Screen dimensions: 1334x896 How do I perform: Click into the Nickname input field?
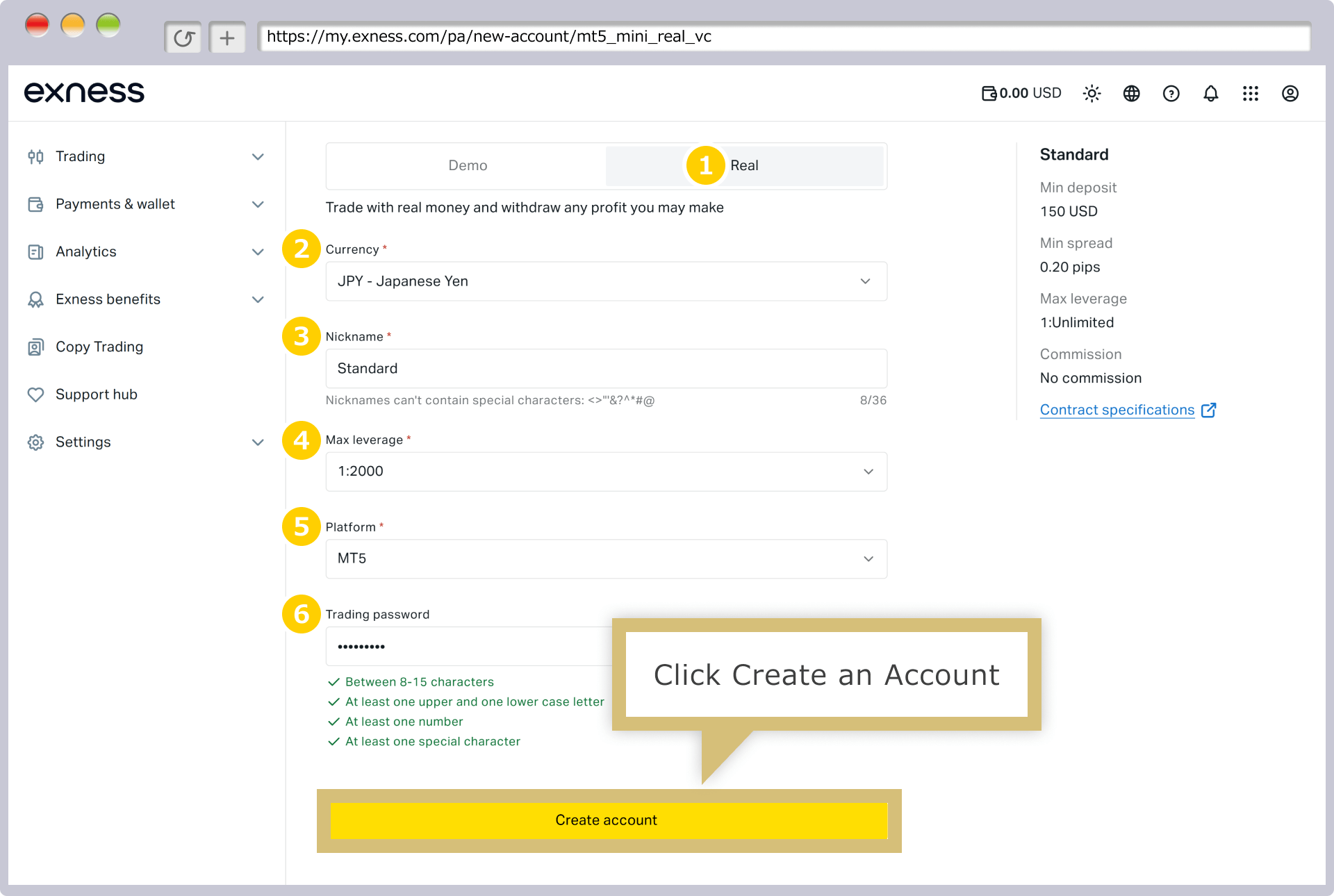coord(606,368)
